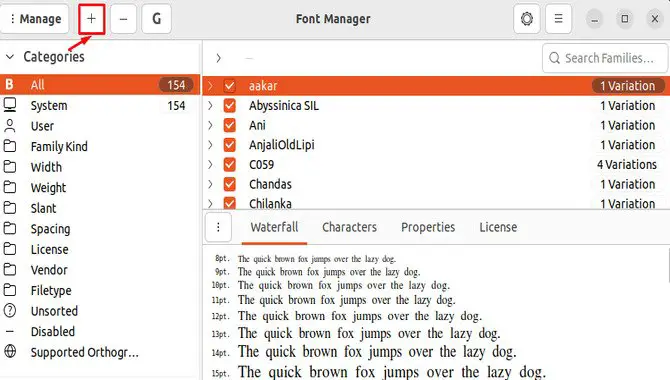Screen dimensions: 670x380
Task: Uncheck the Chilanka font checkbox
Action: 229,203
